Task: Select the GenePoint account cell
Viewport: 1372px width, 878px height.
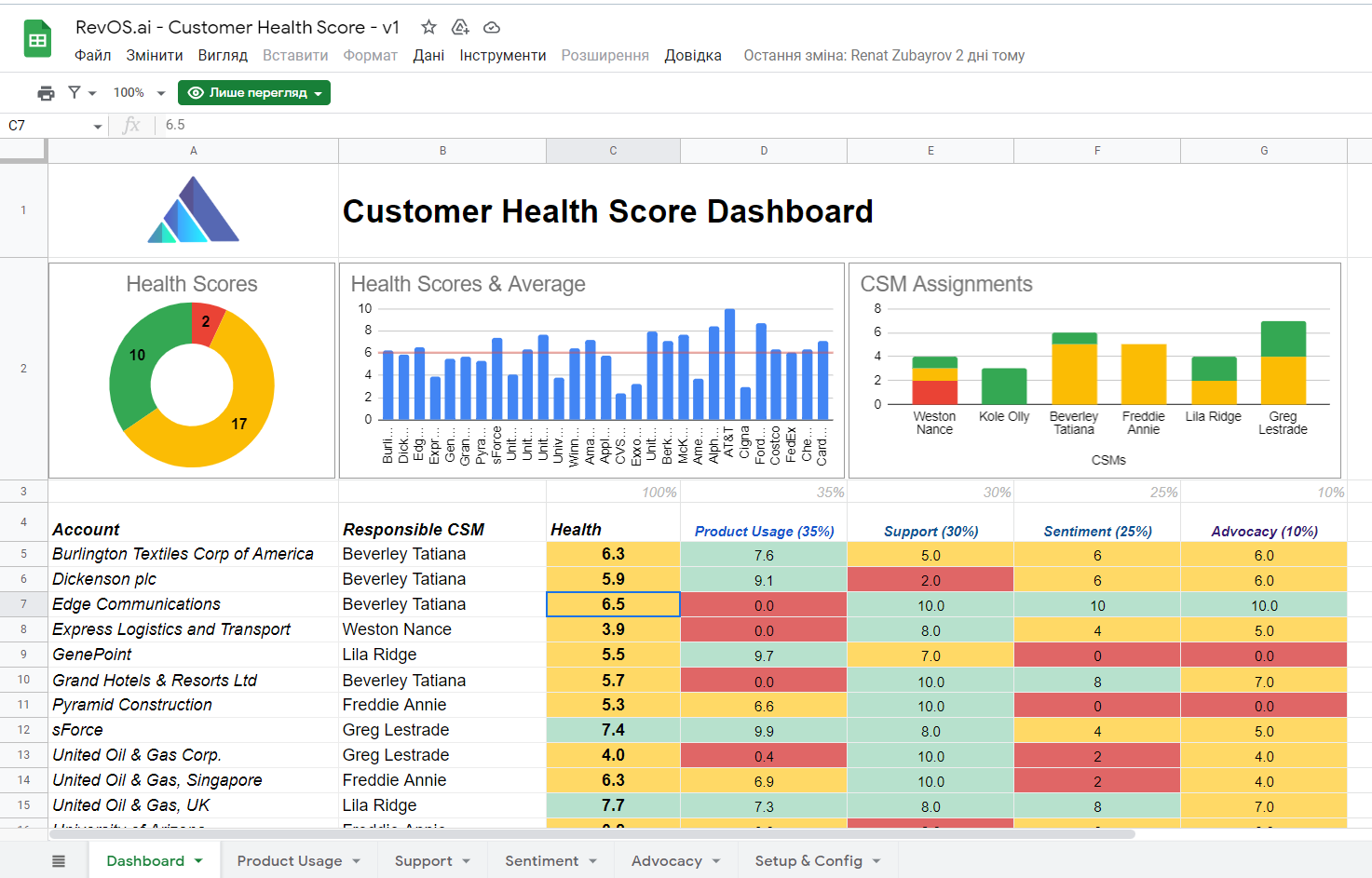Action: (x=194, y=655)
